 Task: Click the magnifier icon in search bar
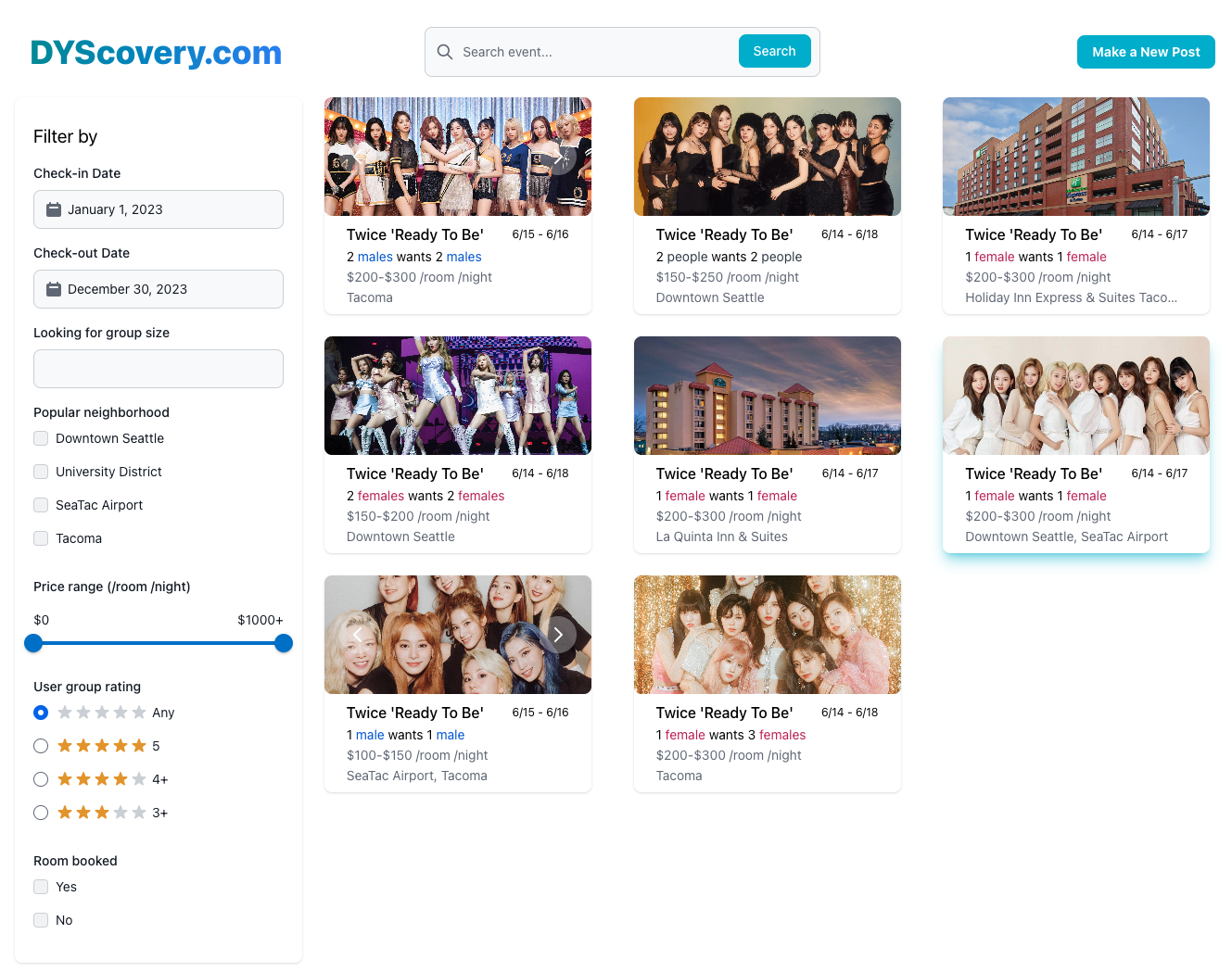pos(445,52)
